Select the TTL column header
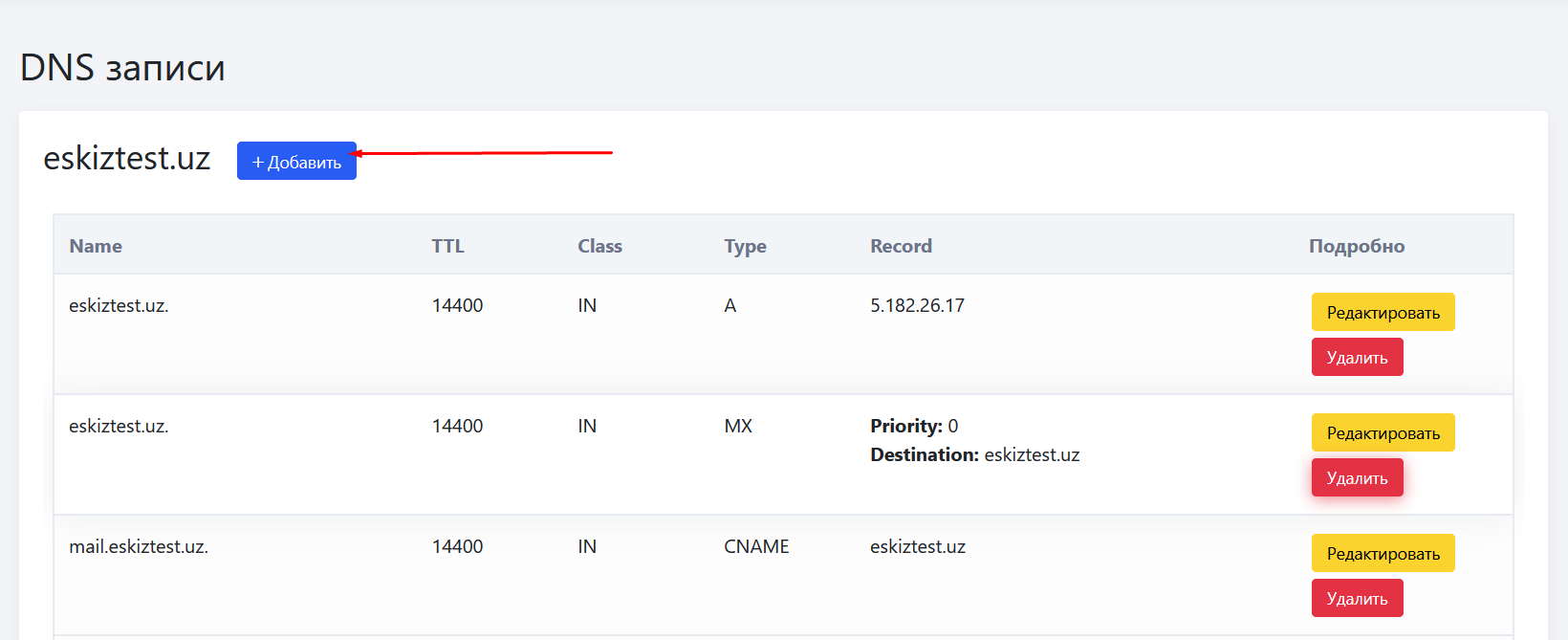 [447, 246]
